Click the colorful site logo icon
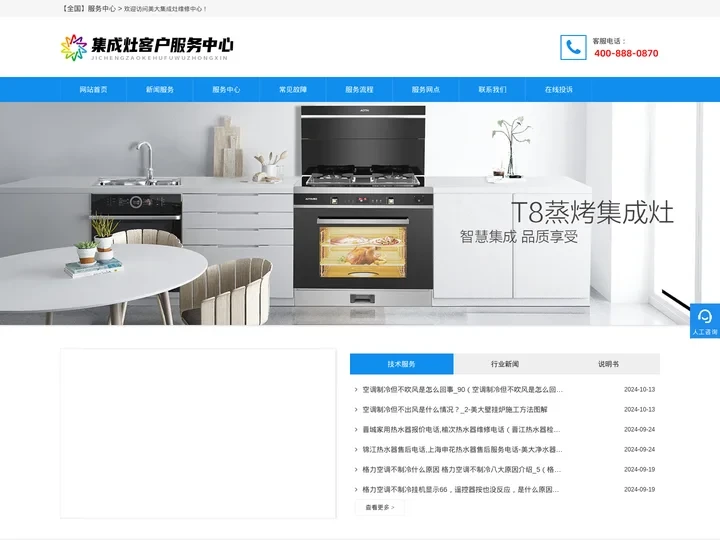Screen dimensions: 720x540 click(73, 47)
